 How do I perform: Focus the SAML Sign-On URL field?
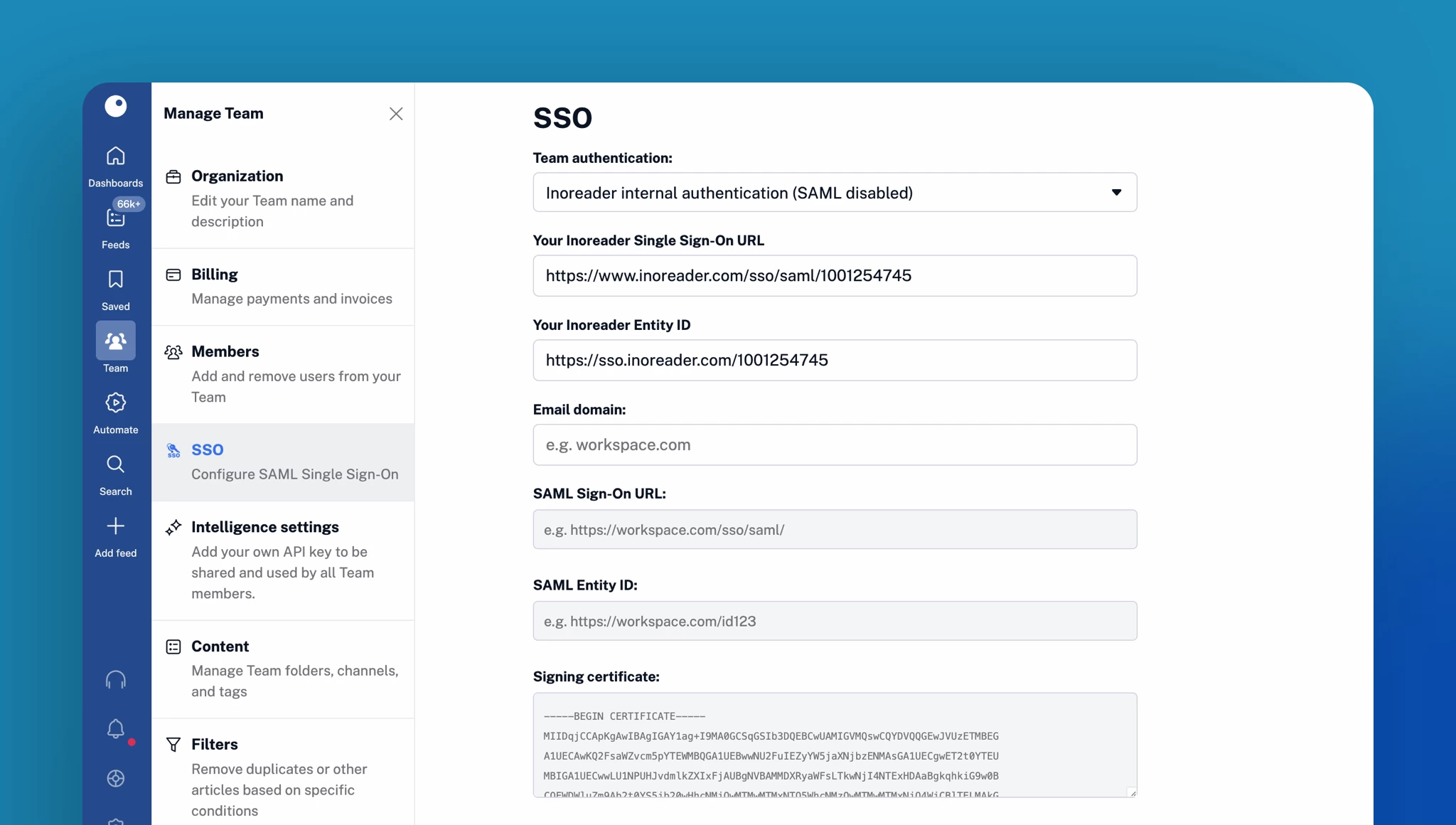pyautogui.click(x=835, y=530)
